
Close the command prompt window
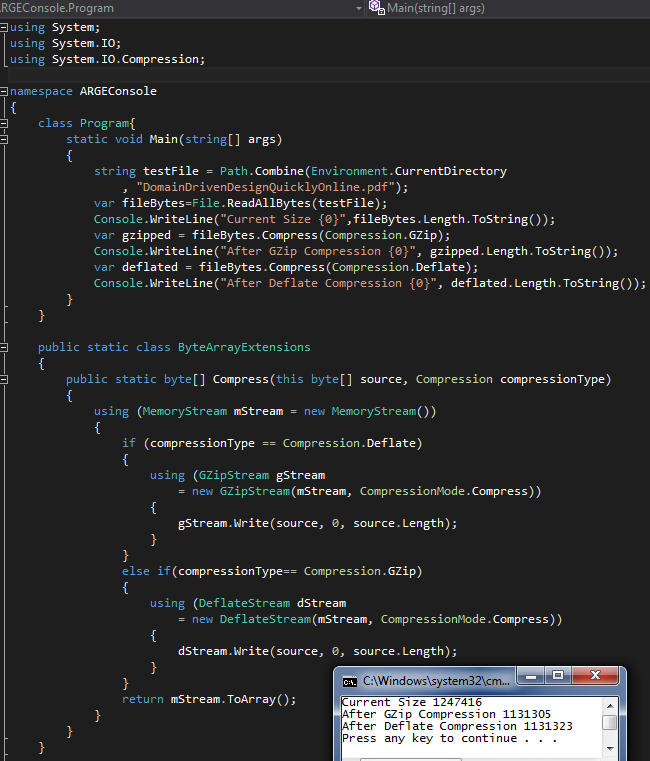coord(596,677)
